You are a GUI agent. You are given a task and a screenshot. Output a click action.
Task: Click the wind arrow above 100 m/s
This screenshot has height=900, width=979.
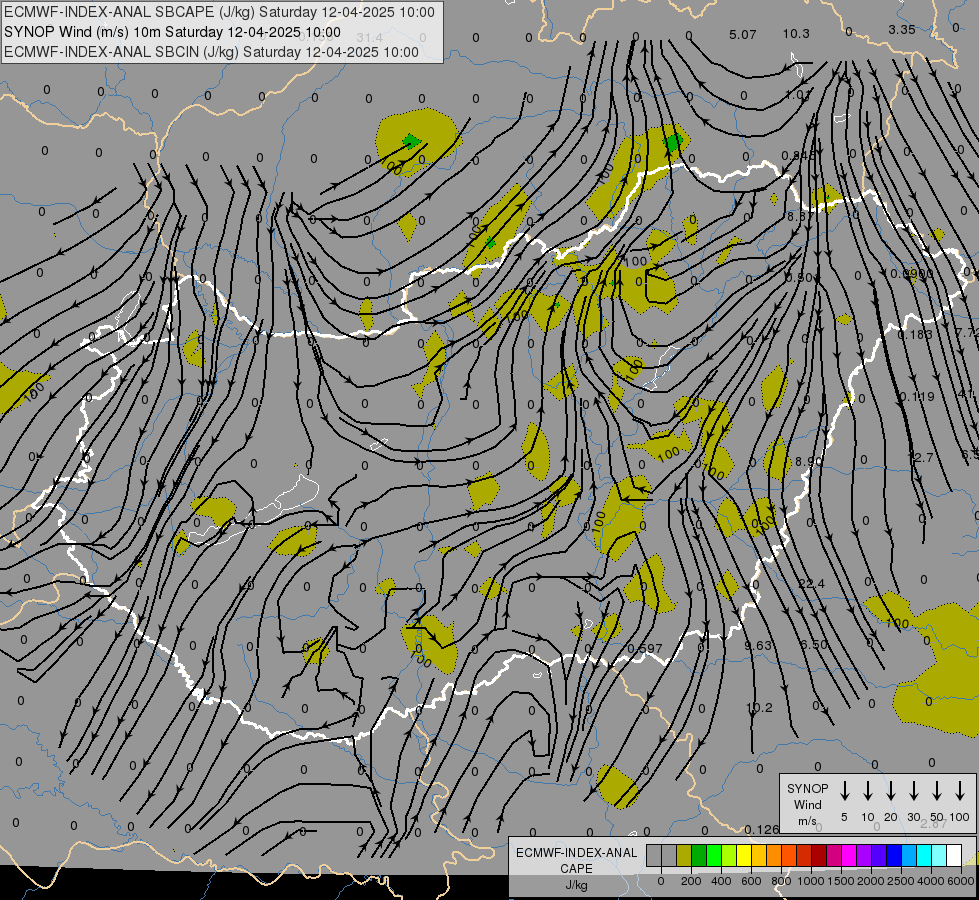960,790
